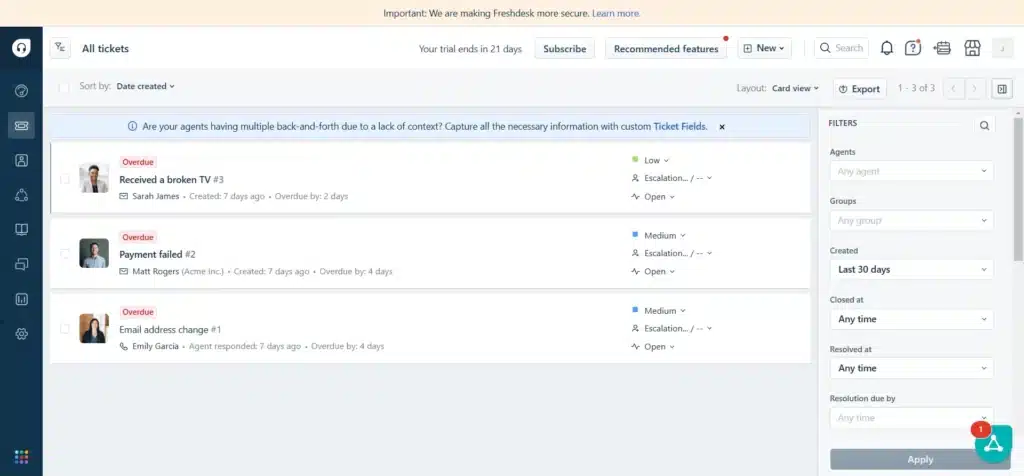Image resolution: width=1024 pixels, height=476 pixels.
Task: Change Low priority dropdown on first ticket
Action: coord(656,160)
